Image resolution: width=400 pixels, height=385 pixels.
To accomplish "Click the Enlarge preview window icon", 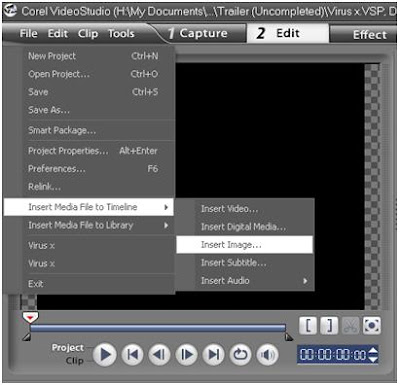I will [x=371, y=326].
